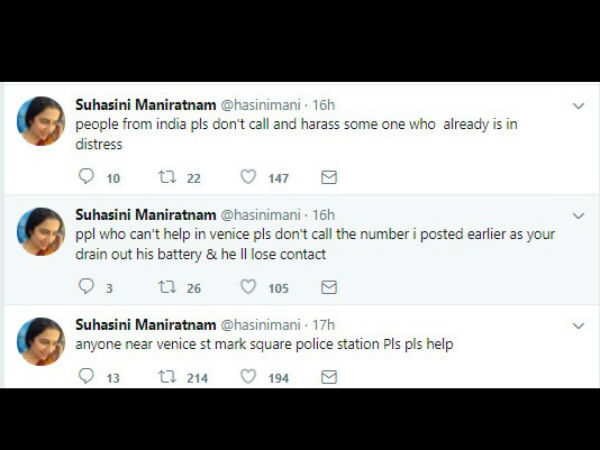Reply to the Venice St Mark Square tweet
The width and height of the screenshot is (600, 450).
click(x=86, y=376)
